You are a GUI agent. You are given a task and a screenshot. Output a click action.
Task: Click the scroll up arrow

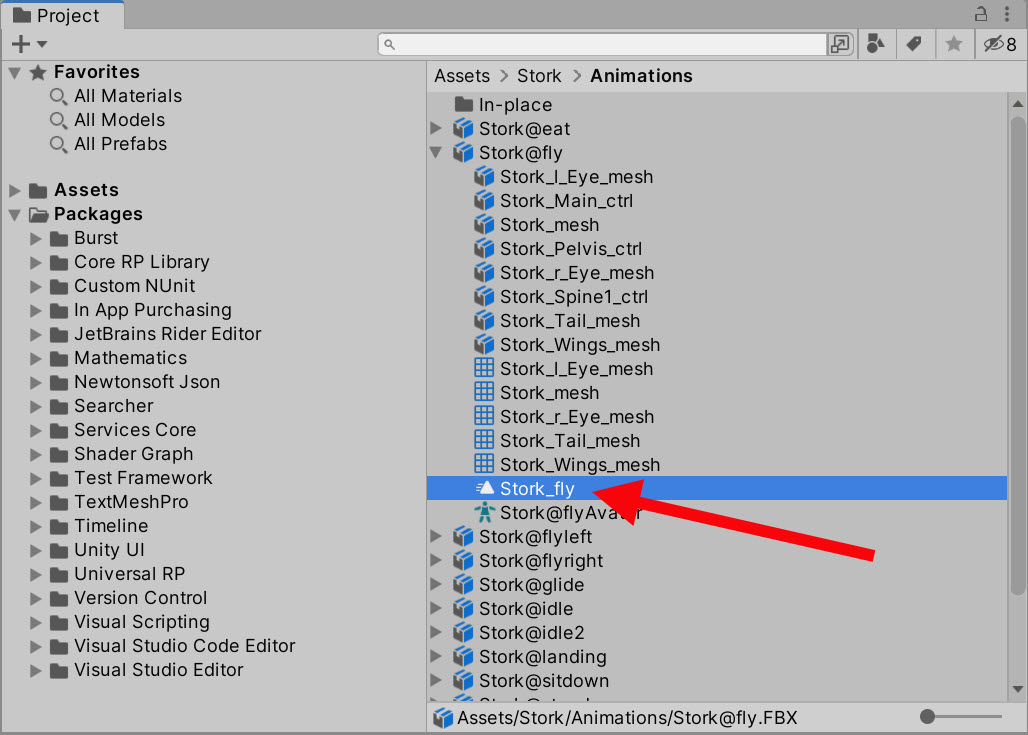coord(1018,104)
